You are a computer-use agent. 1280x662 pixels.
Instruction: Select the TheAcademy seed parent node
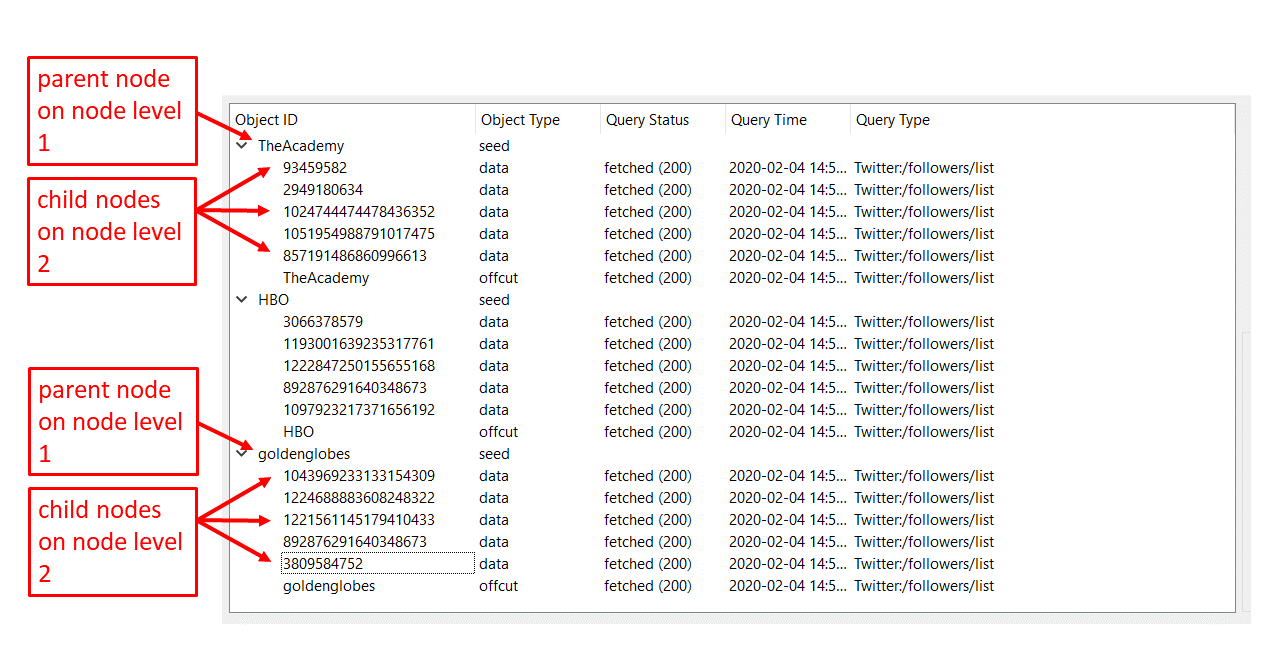[x=301, y=146]
